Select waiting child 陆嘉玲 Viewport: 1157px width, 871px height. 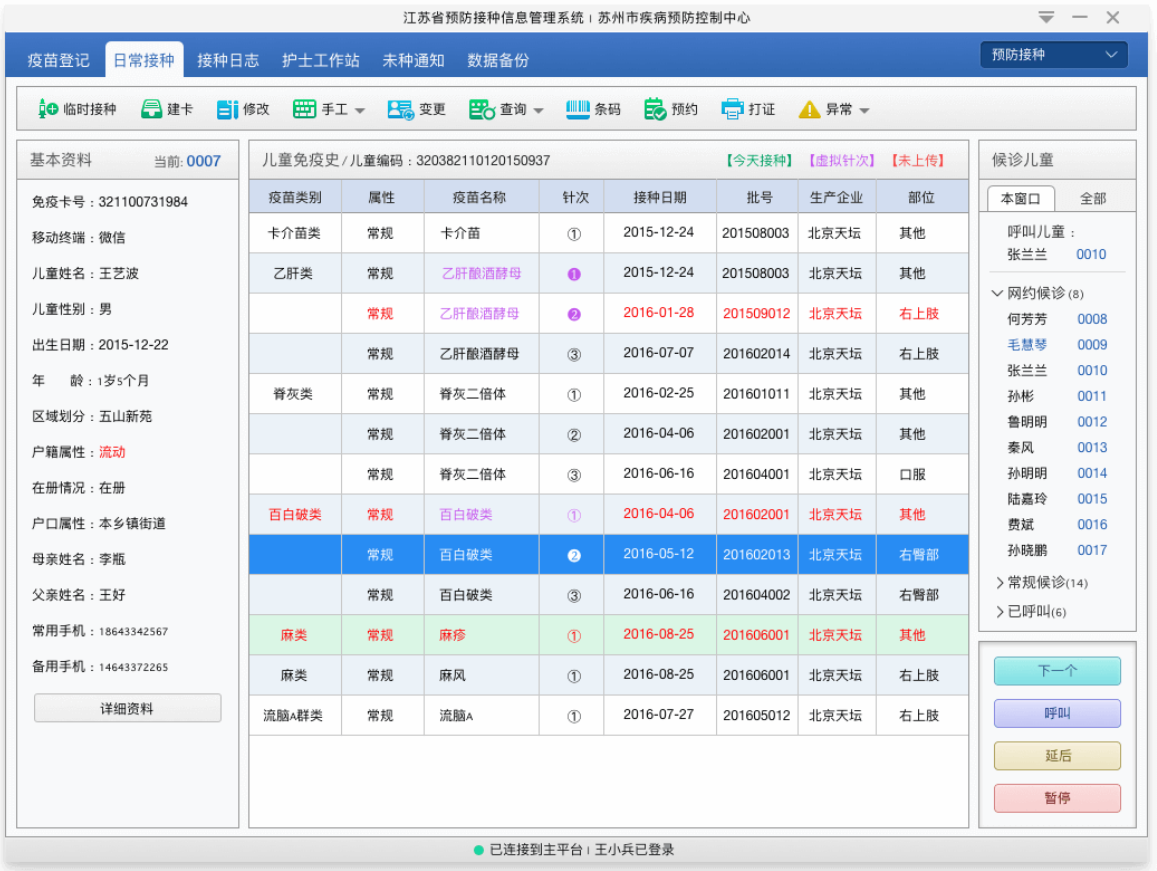1027,499
